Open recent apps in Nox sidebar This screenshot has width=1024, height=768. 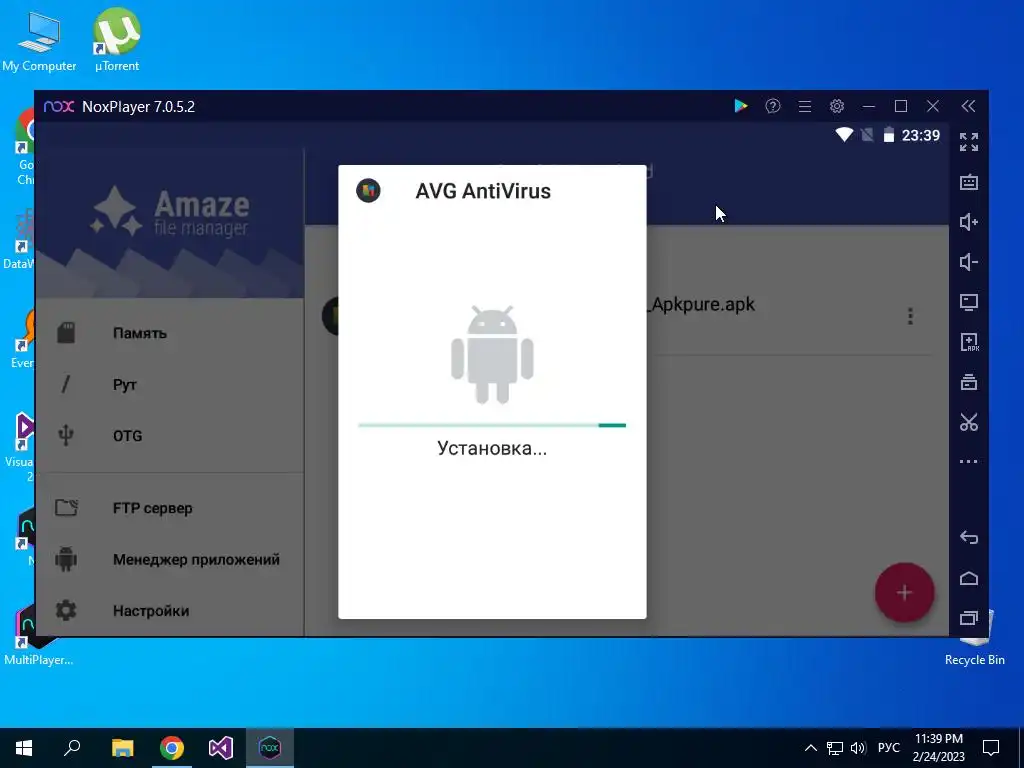(968, 617)
